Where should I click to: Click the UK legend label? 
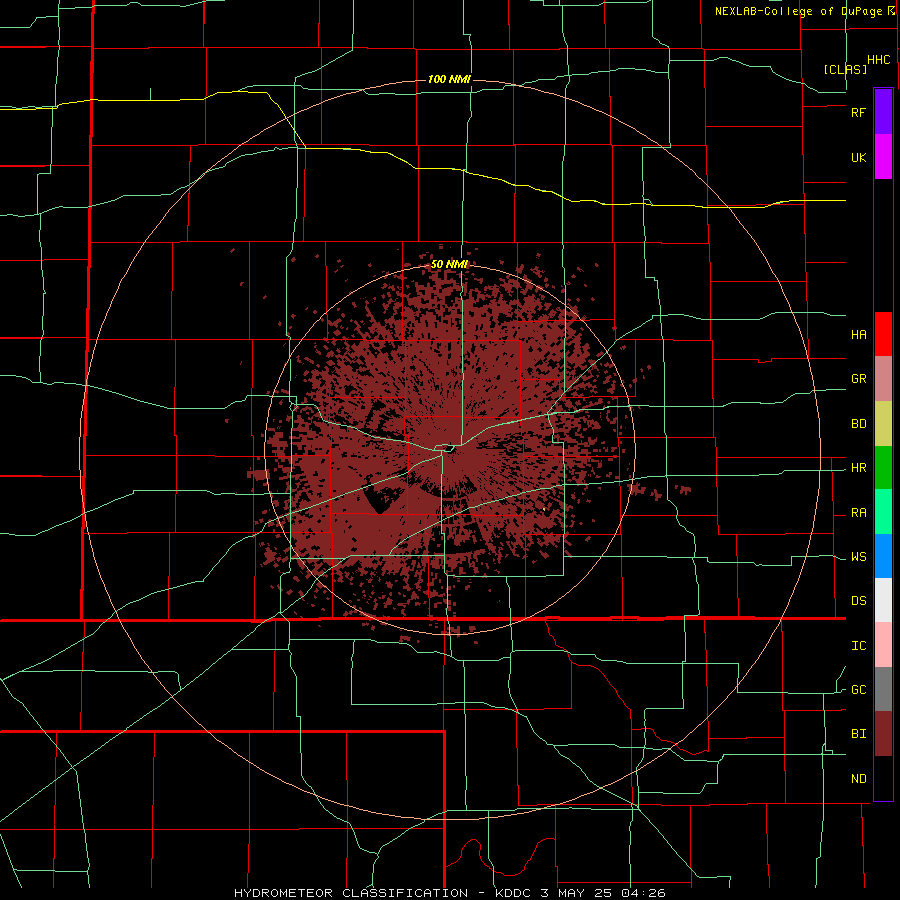[858, 157]
